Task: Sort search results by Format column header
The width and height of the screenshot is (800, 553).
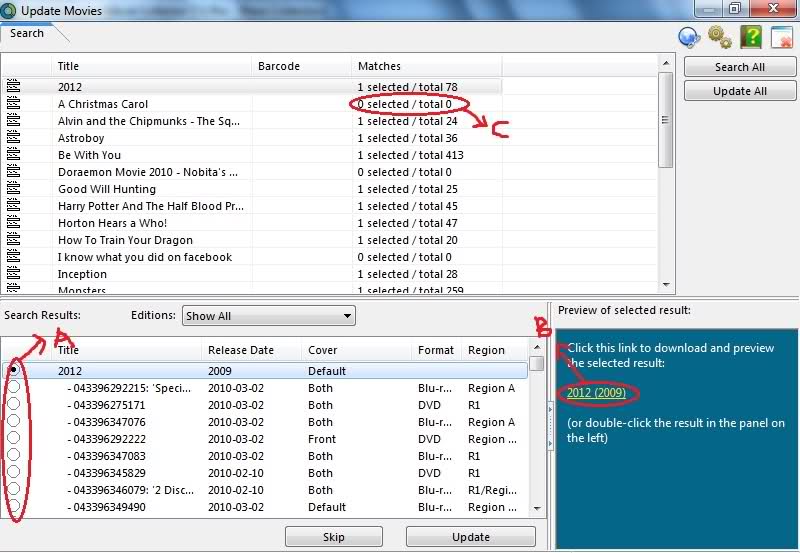Action: [436, 350]
